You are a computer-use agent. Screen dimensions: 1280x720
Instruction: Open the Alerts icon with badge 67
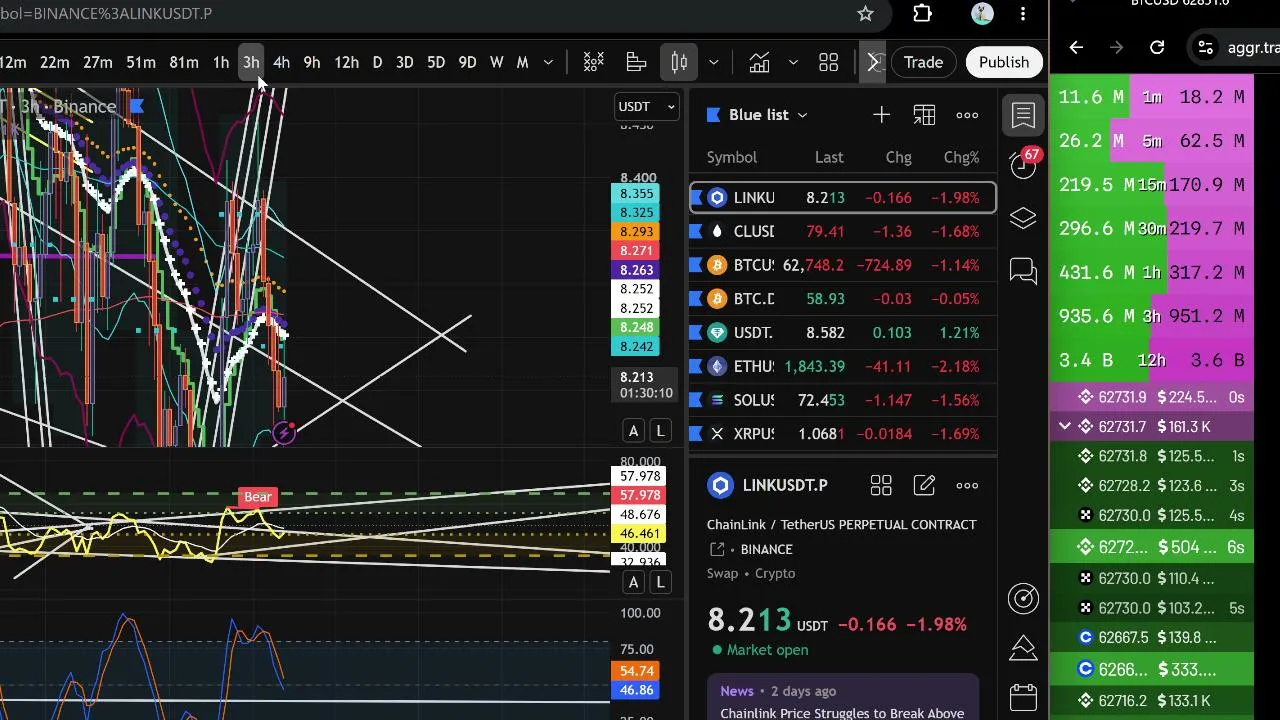(1023, 164)
